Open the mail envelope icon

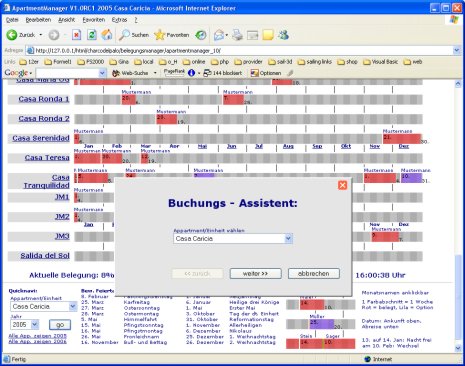219,35
